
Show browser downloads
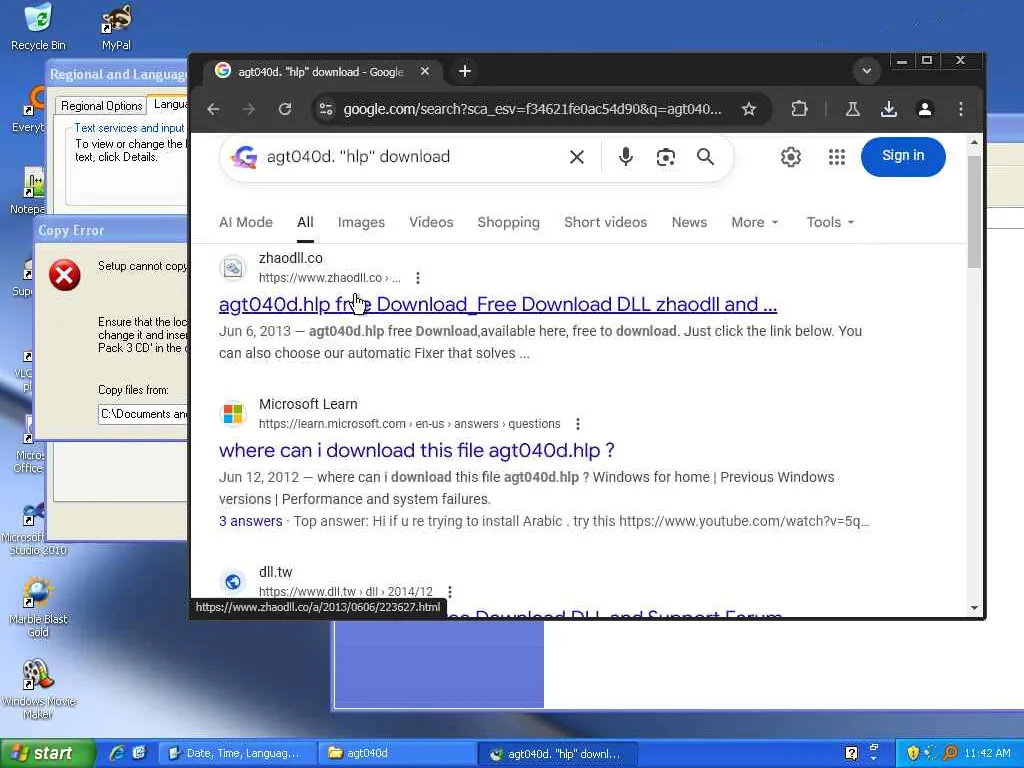888,109
